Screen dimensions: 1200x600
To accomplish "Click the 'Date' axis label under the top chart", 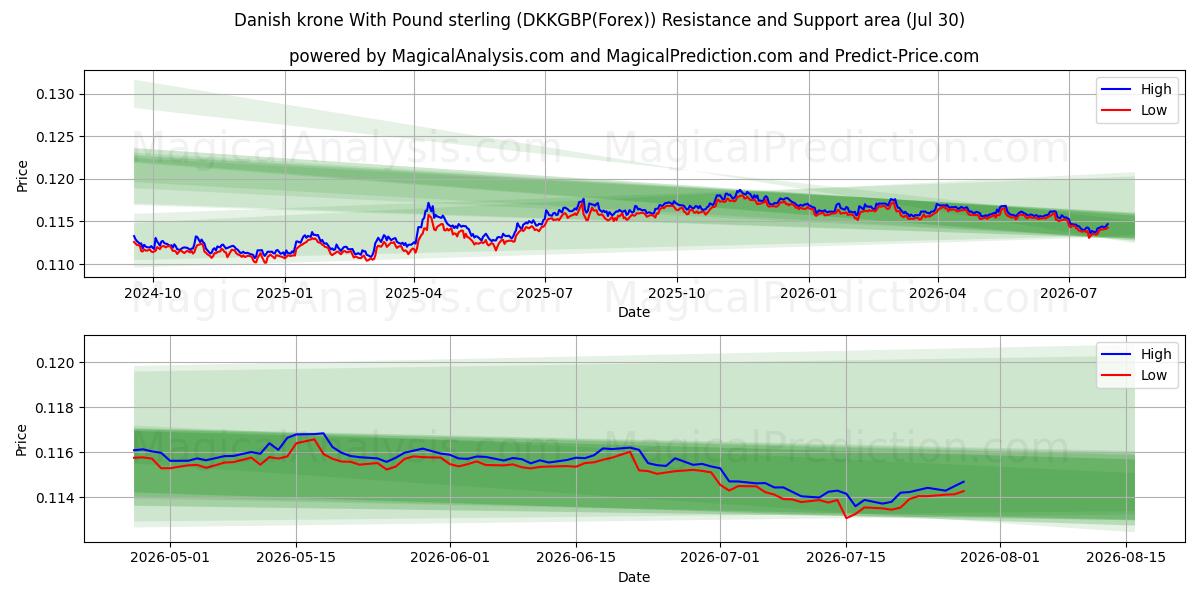I will (x=634, y=312).
